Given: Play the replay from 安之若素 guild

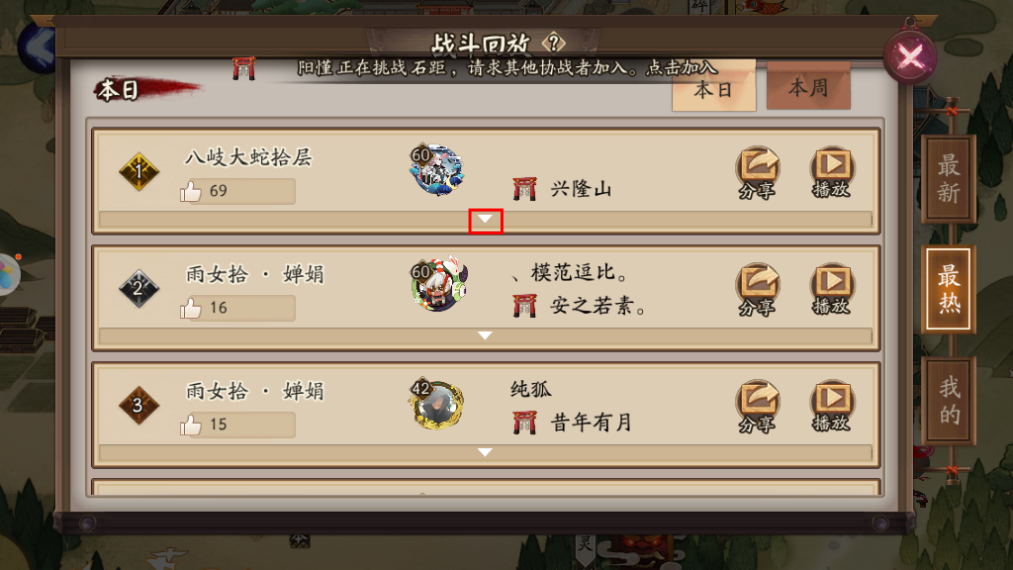Looking at the screenshot, I should point(831,289).
